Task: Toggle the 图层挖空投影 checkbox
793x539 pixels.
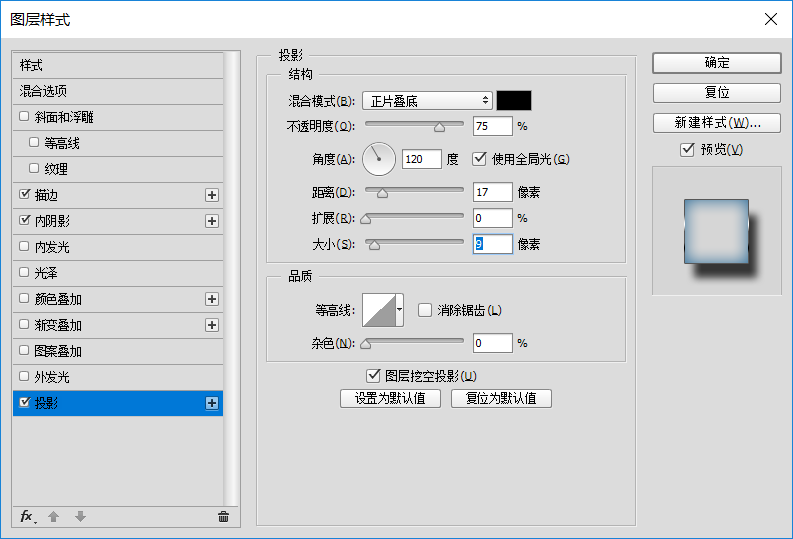Action: [373, 376]
